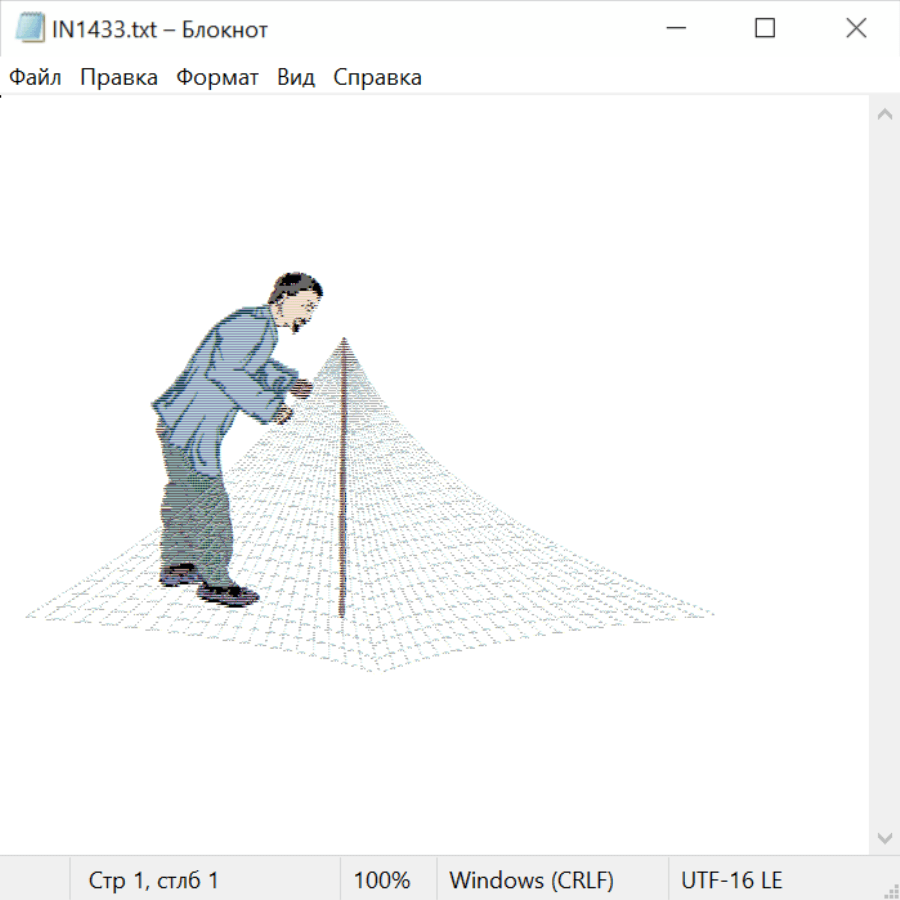900x900 pixels.
Task: Minimize the Блокнот window
Action: [x=675, y=29]
